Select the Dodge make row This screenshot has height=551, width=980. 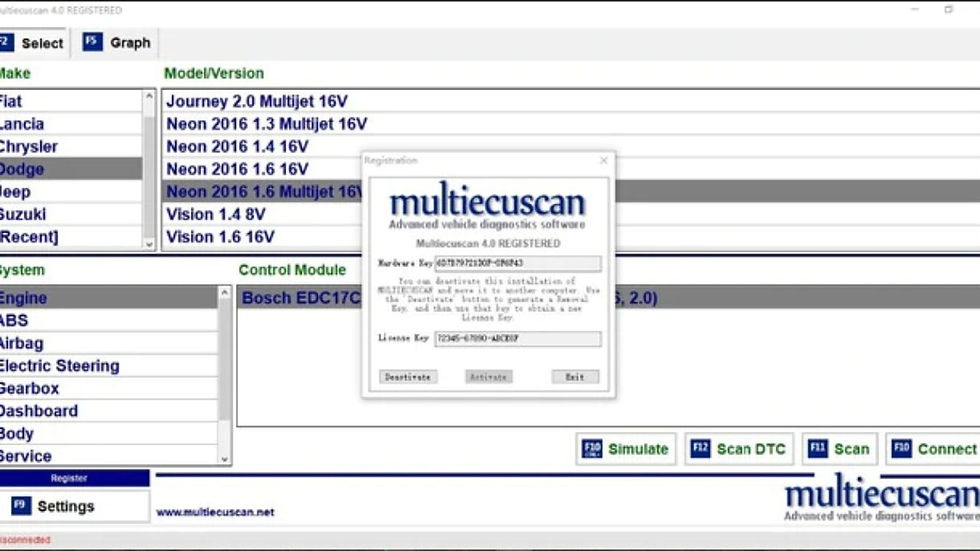click(x=71, y=169)
